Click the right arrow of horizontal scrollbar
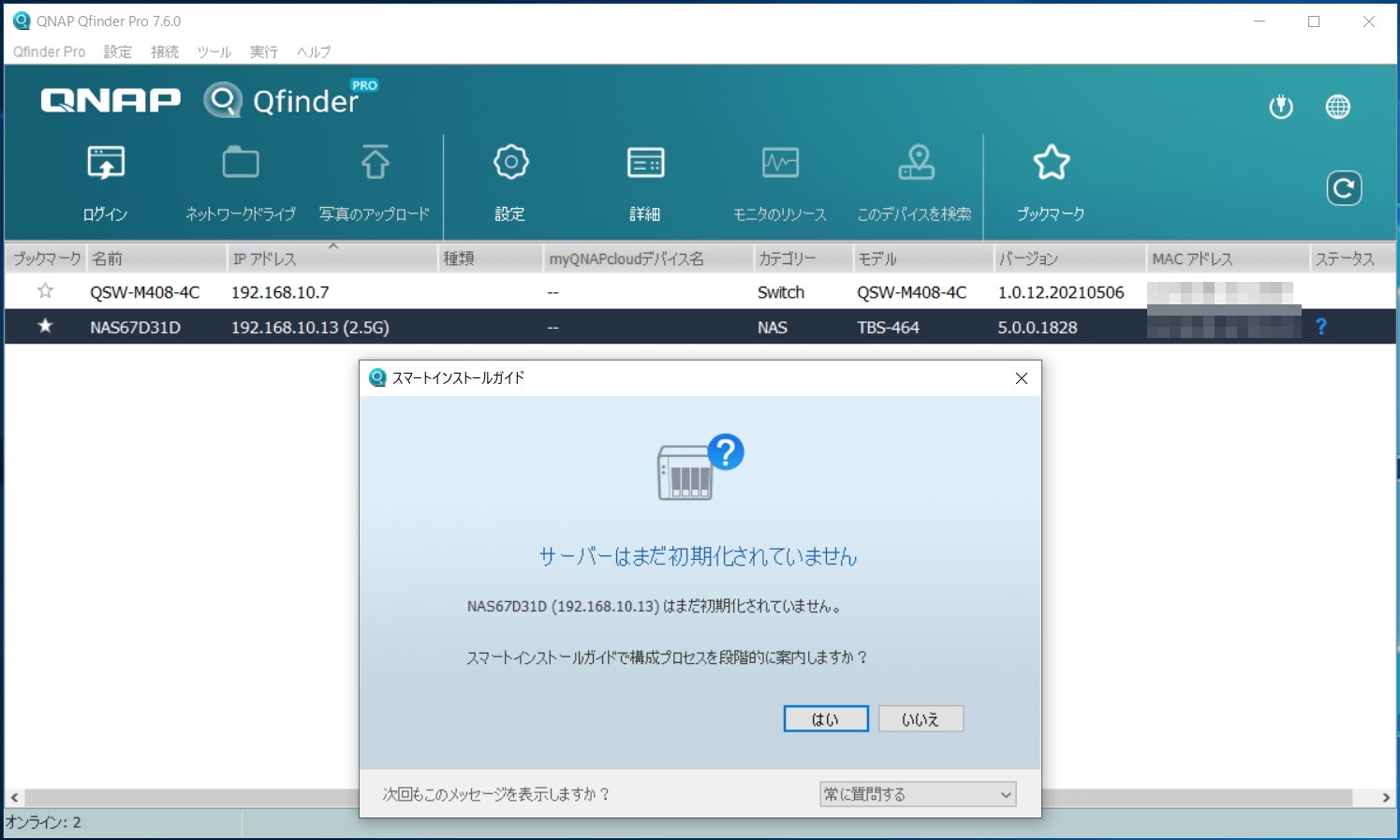This screenshot has height=840, width=1400. [x=1386, y=798]
